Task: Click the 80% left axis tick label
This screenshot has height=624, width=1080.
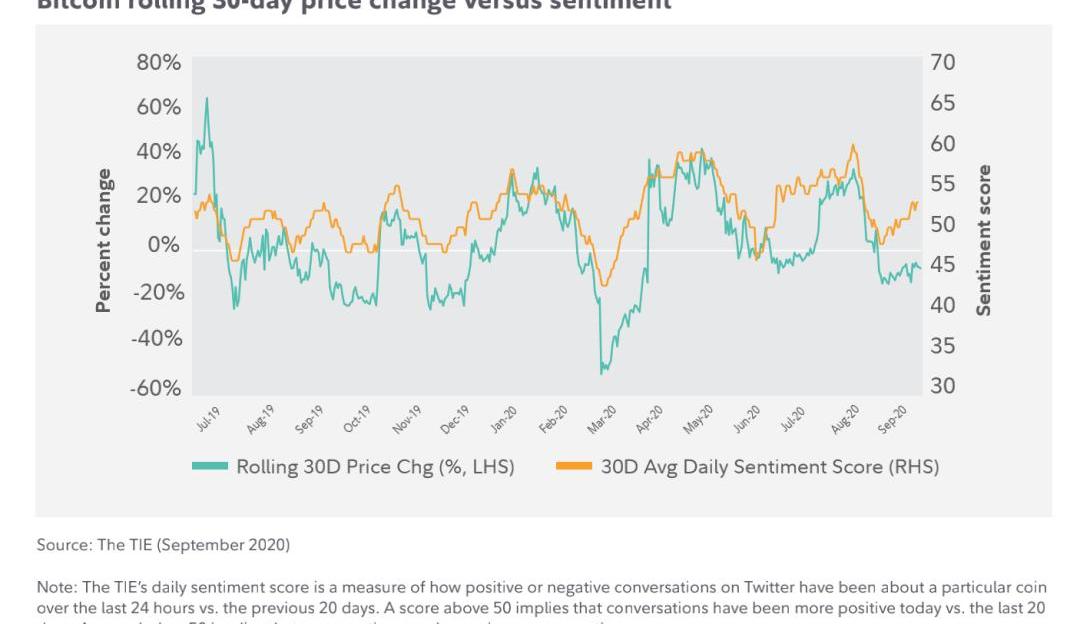Action: click(x=158, y=63)
